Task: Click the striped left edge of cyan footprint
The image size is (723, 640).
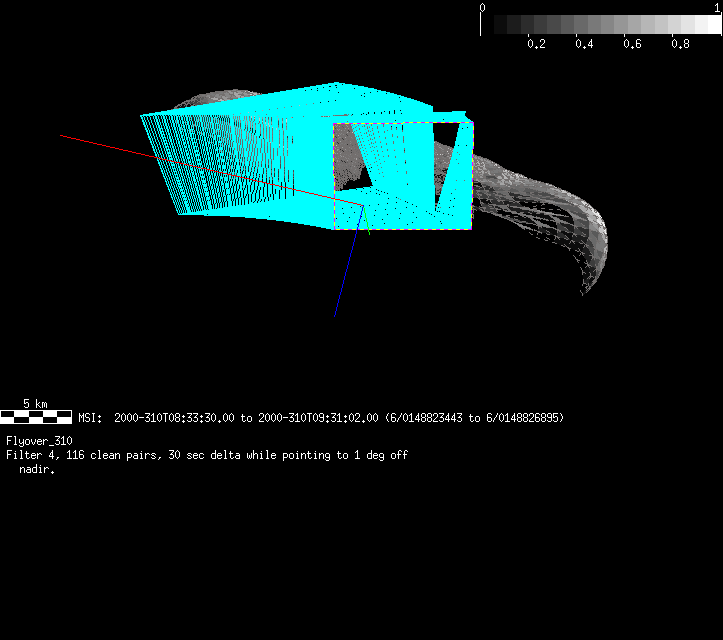Action: pyautogui.click(x=160, y=165)
